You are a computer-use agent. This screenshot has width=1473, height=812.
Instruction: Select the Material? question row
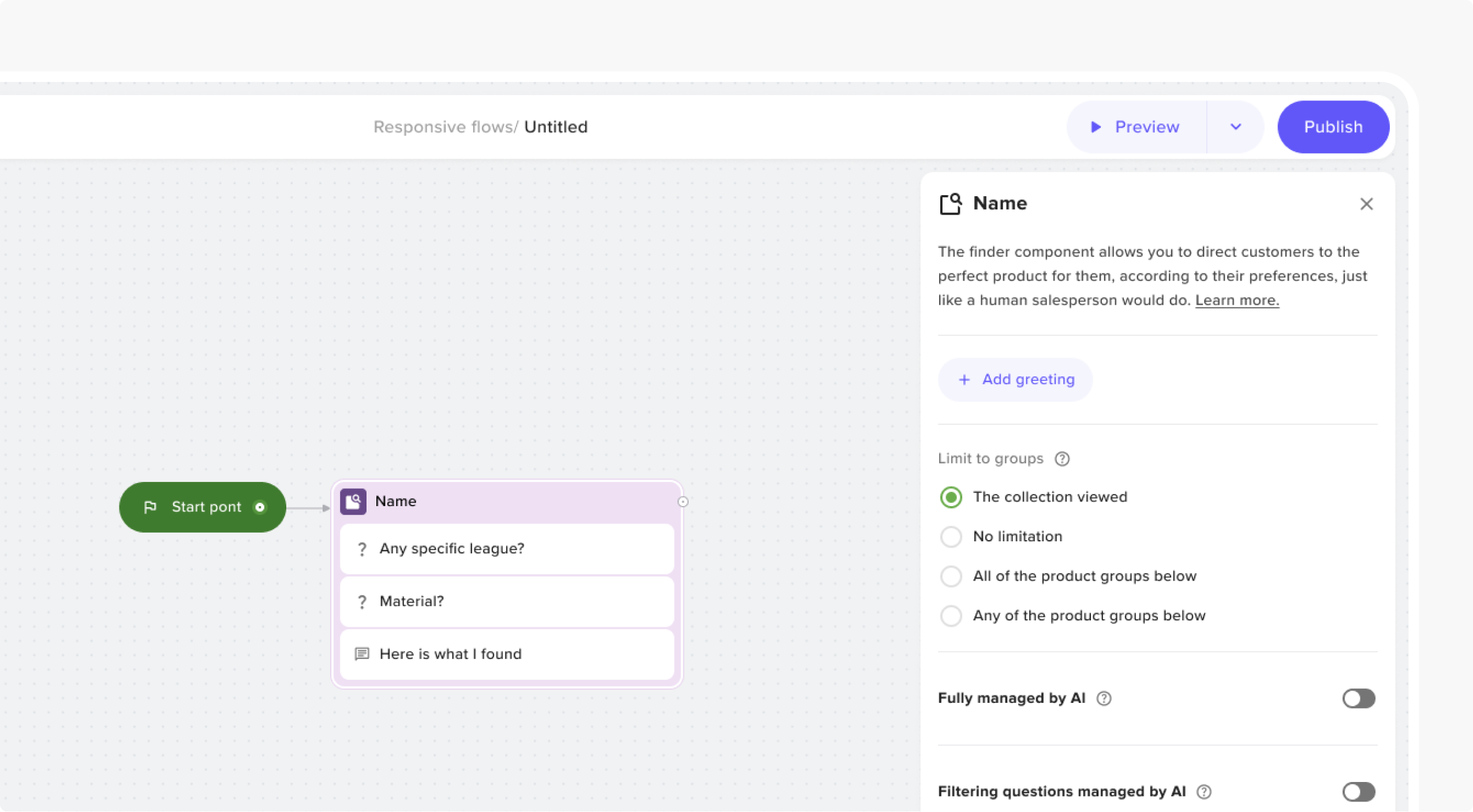click(x=507, y=602)
